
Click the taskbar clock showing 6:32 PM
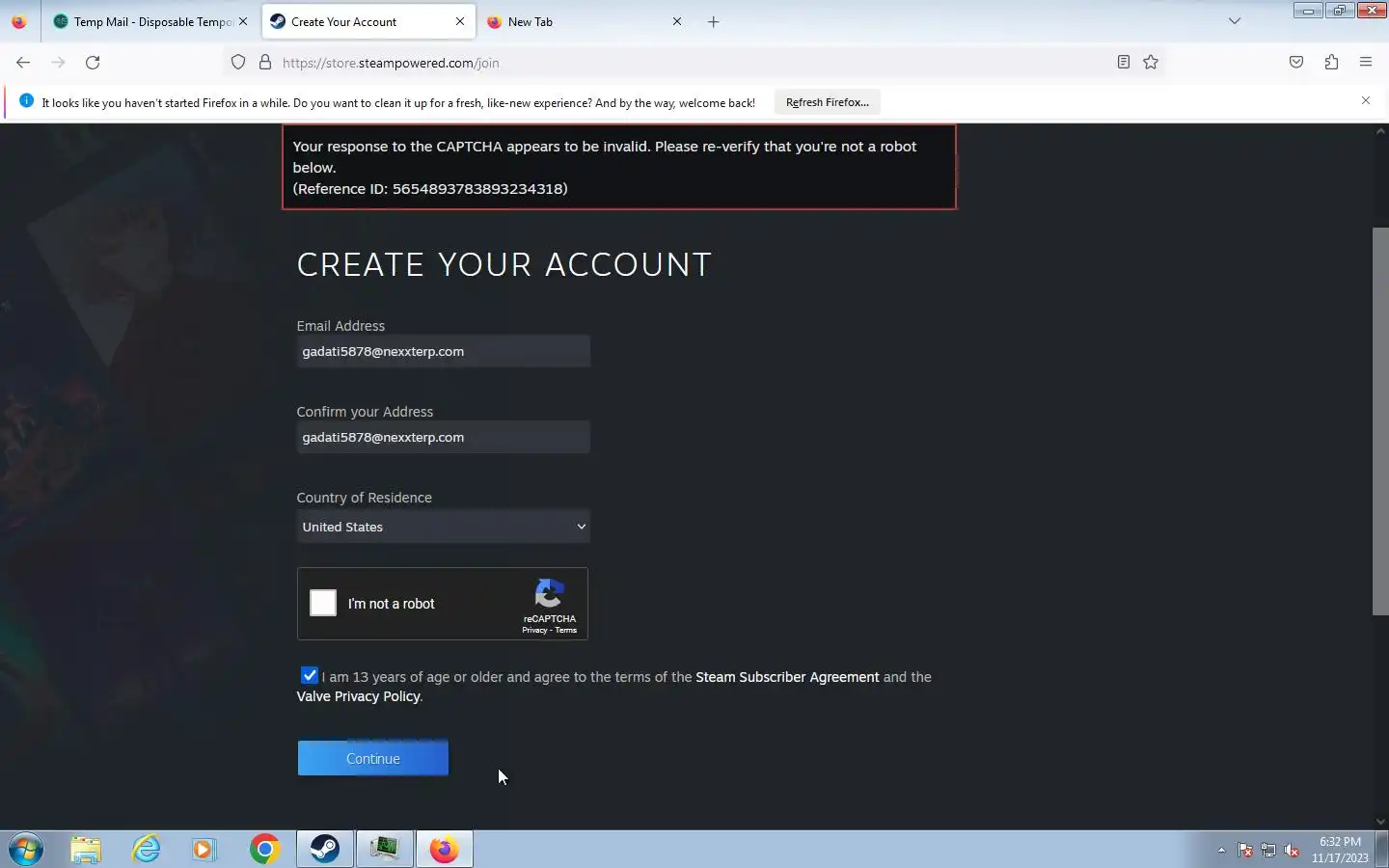tap(1340, 850)
